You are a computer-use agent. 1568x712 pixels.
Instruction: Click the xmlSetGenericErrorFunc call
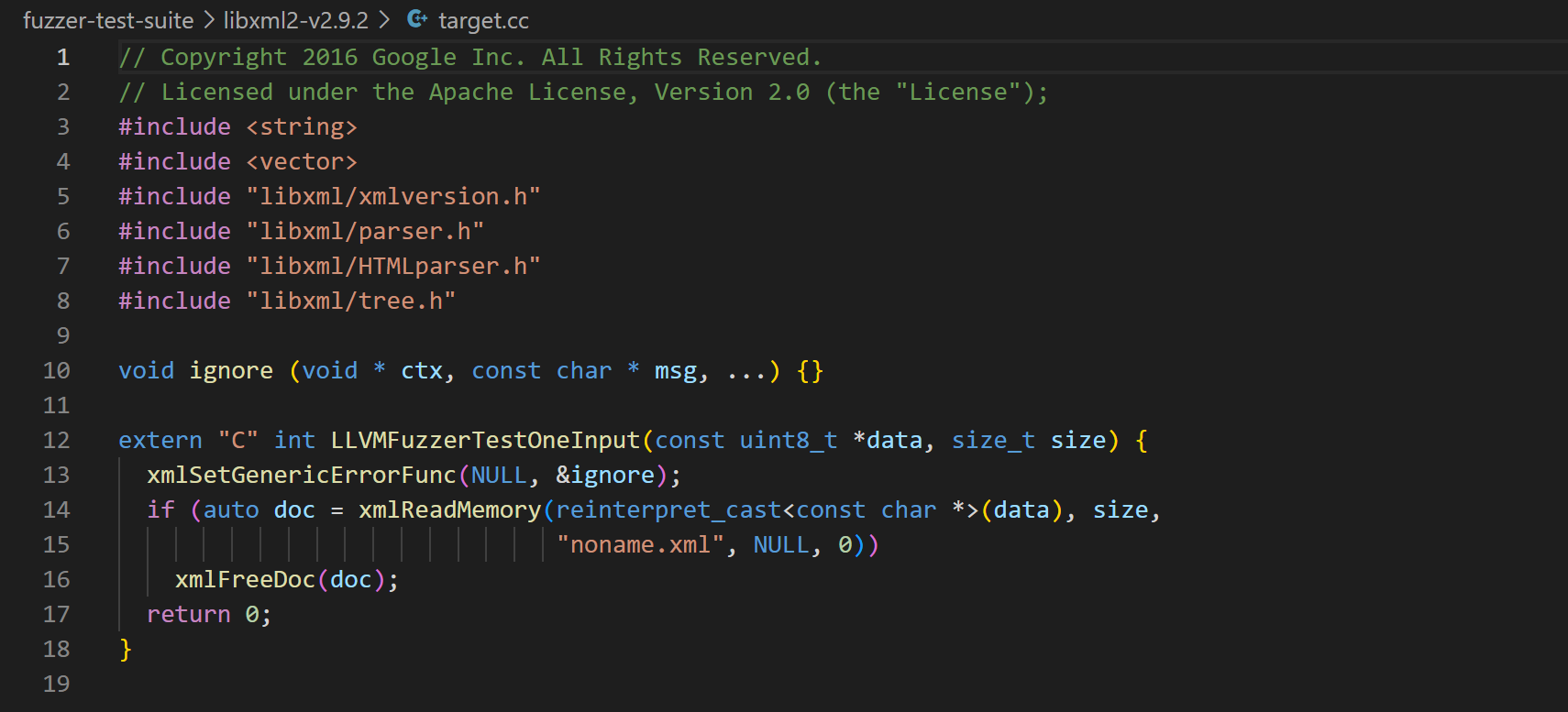click(x=301, y=476)
